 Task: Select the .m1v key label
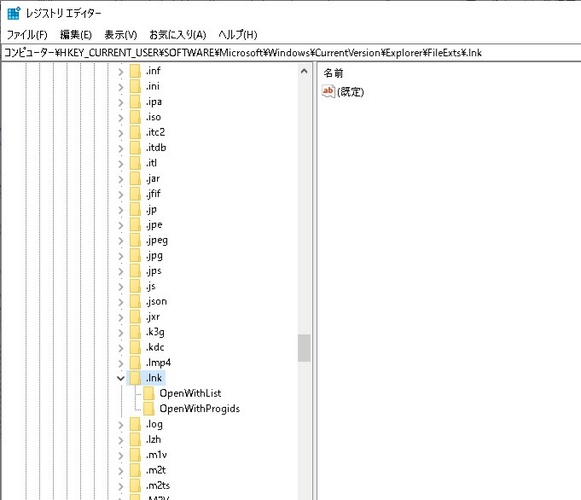156,455
